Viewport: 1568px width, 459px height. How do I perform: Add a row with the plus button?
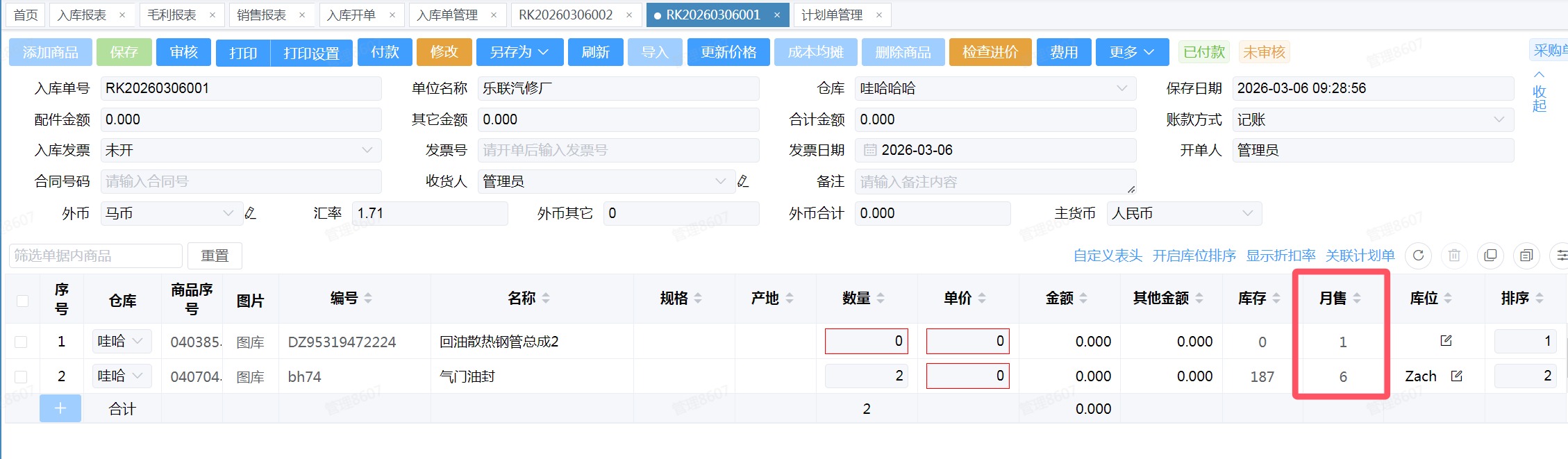tap(60, 408)
